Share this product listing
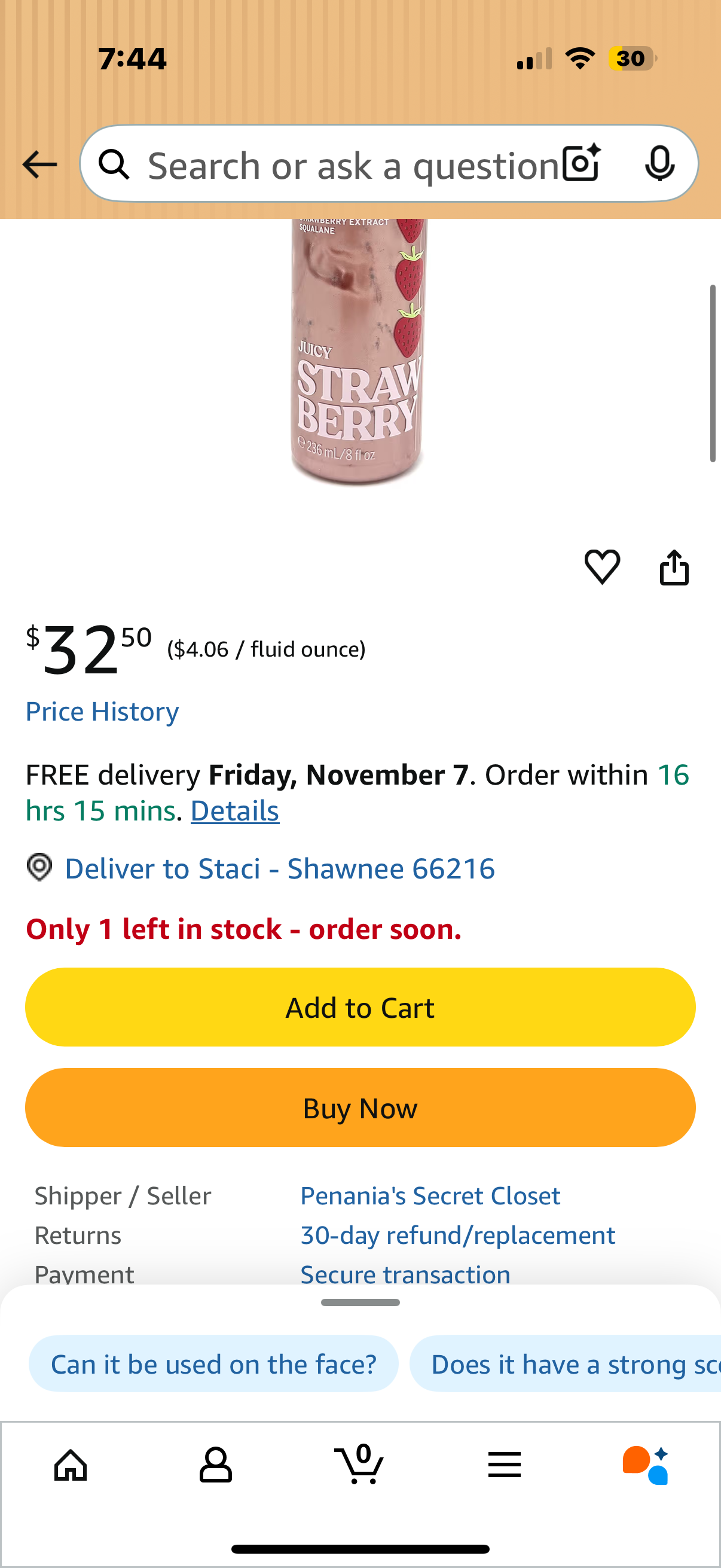This screenshot has width=721, height=1568. (x=674, y=567)
